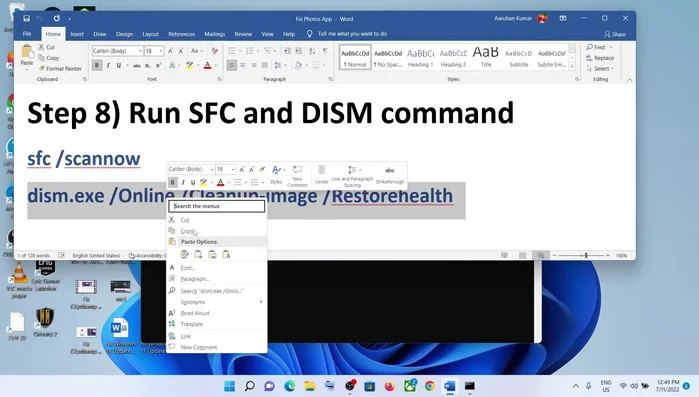Screen dimensions: 699x397
Task: Click the Redo icon in Quick Access Toolbar
Action: (x=57, y=18)
